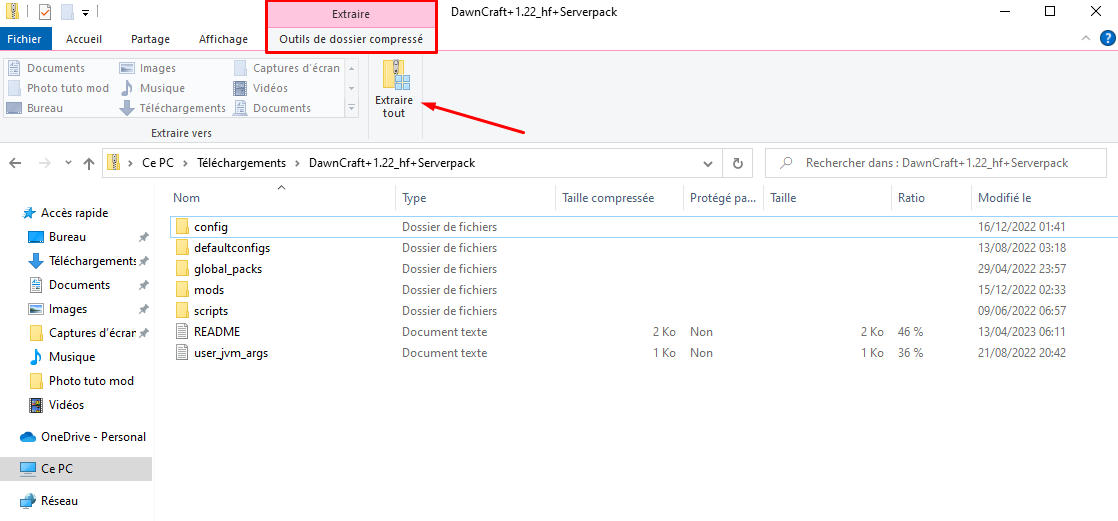Image resolution: width=1118 pixels, height=521 pixels.
Task: Expand the extraction destinations gallery
Action: pyautogui.click(x=351, y=108)
